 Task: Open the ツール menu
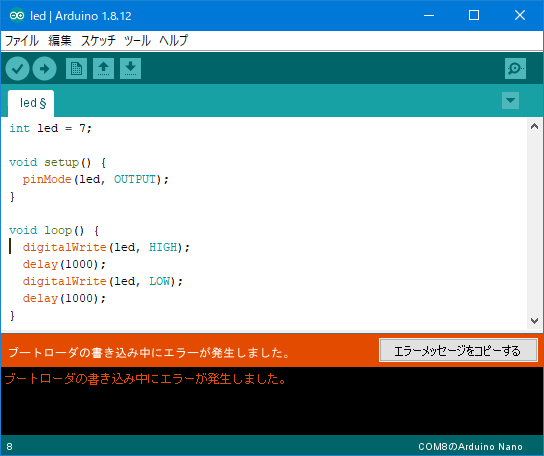pos(137,41)
